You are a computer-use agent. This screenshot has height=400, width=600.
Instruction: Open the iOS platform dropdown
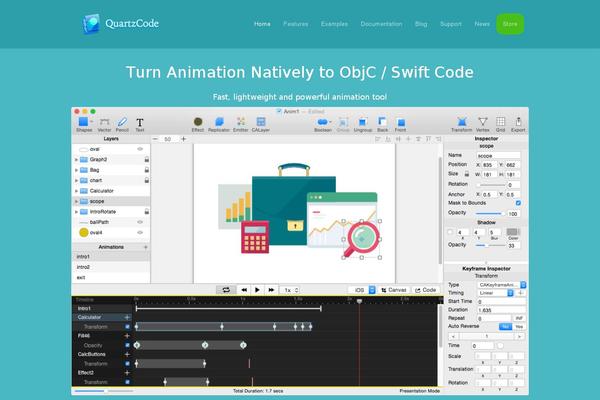click(362, 290)
